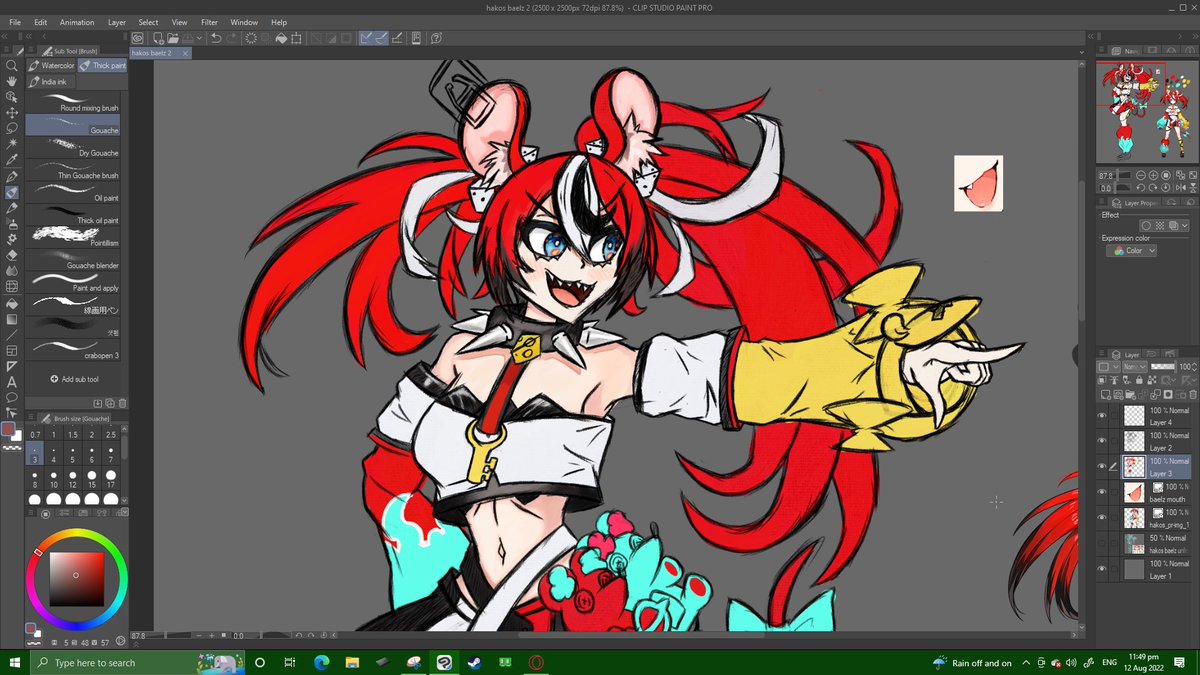Select the Balloon tool
Viewport: 1200px width, 675px height.
pyautogui.click(x=12, y=397)
